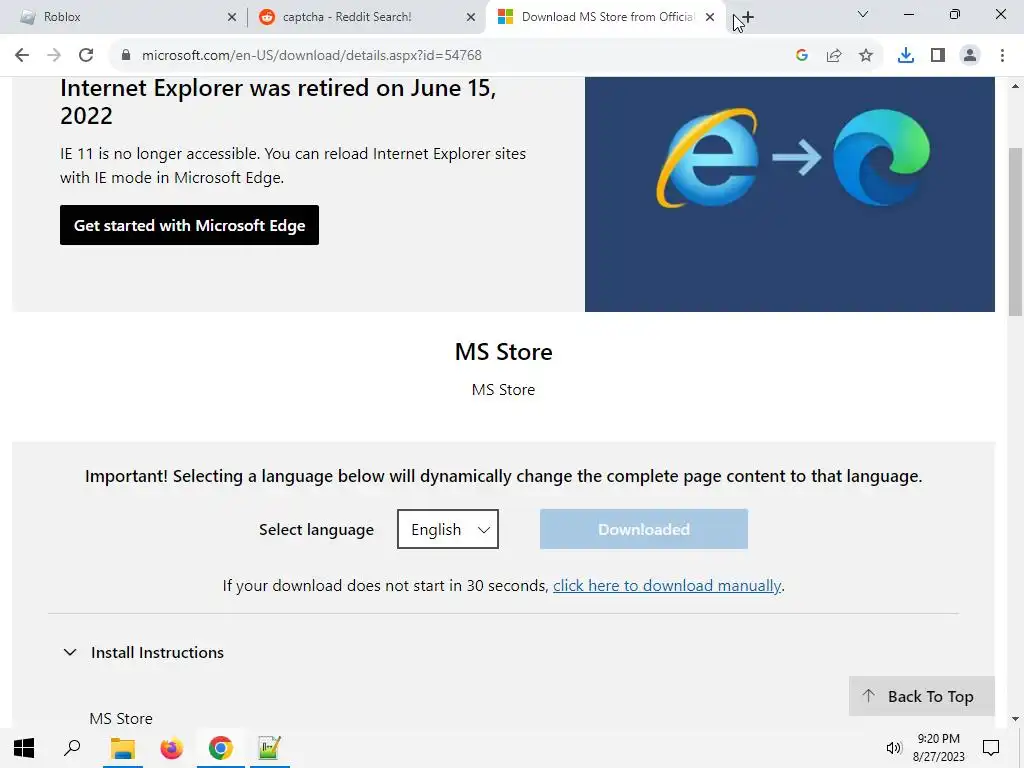Screen dimensions: 1024x768
Task: Click the Downloaded button
Action: [x=644, y=529]
